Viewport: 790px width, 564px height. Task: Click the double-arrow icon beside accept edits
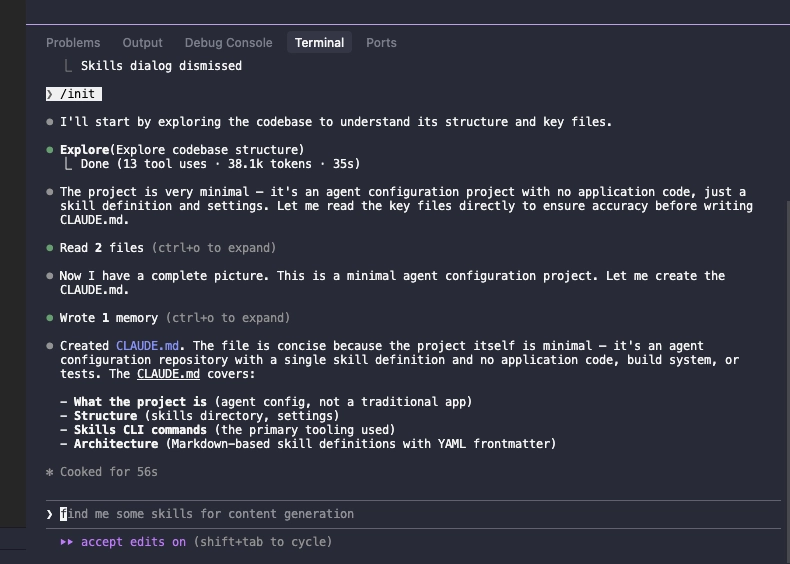[67, 542]
